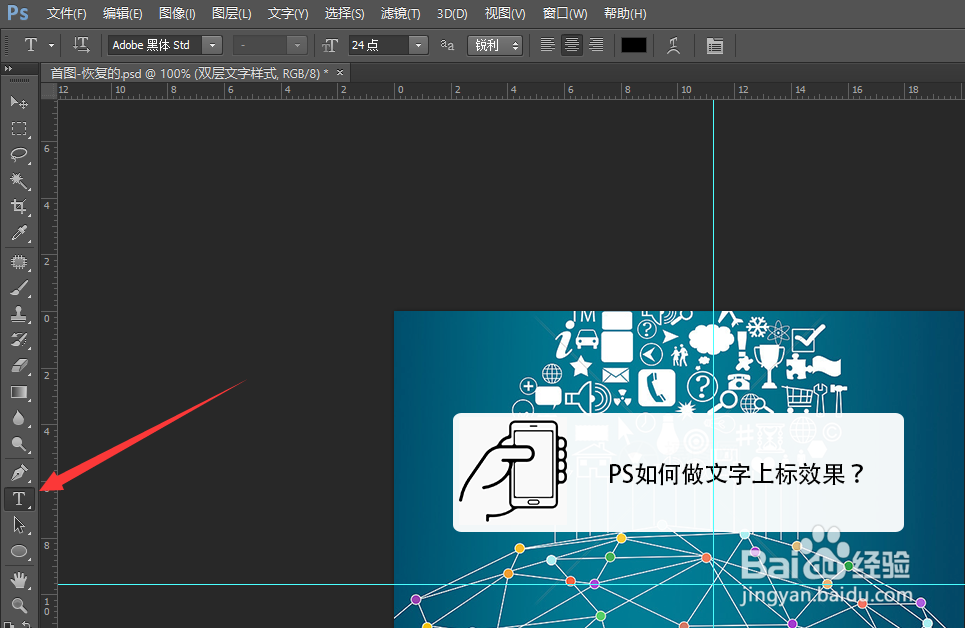The height and width of the screenshot is (628, 965).
Task: Select the Zoom tool
Action: point(18,604)
